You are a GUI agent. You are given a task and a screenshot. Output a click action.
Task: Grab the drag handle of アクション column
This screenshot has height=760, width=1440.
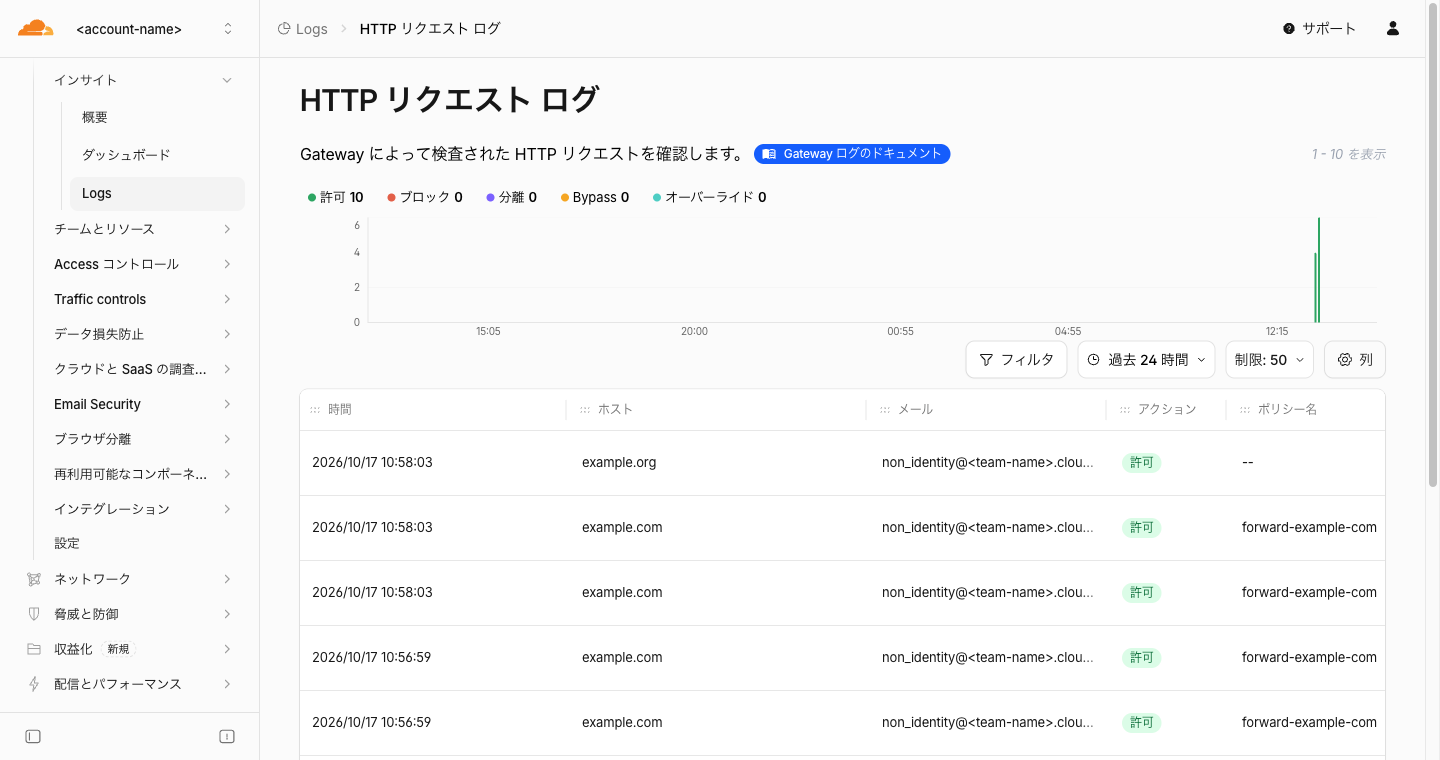point(1125,410)
